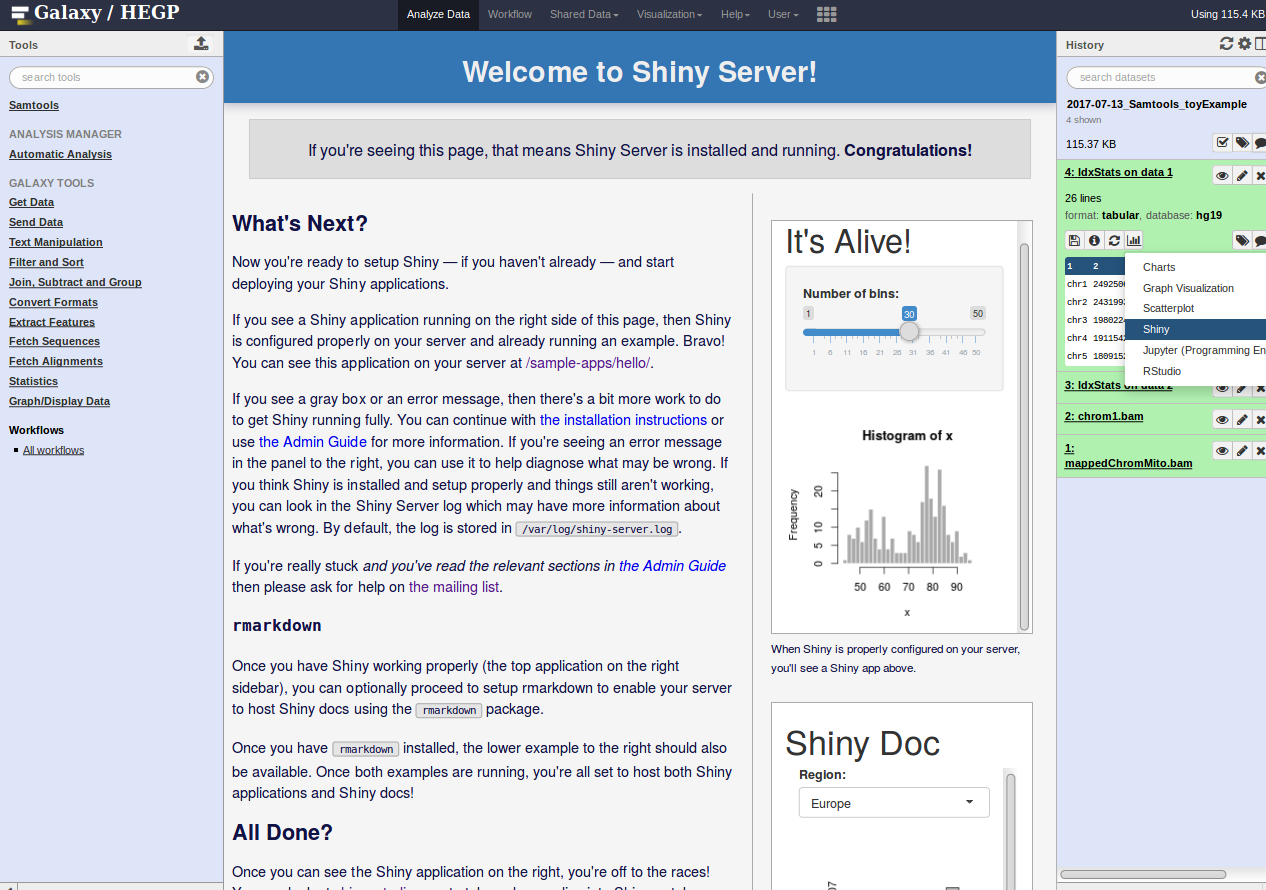Clear the search tools field

pyautogui.click(x=202, y=77)
